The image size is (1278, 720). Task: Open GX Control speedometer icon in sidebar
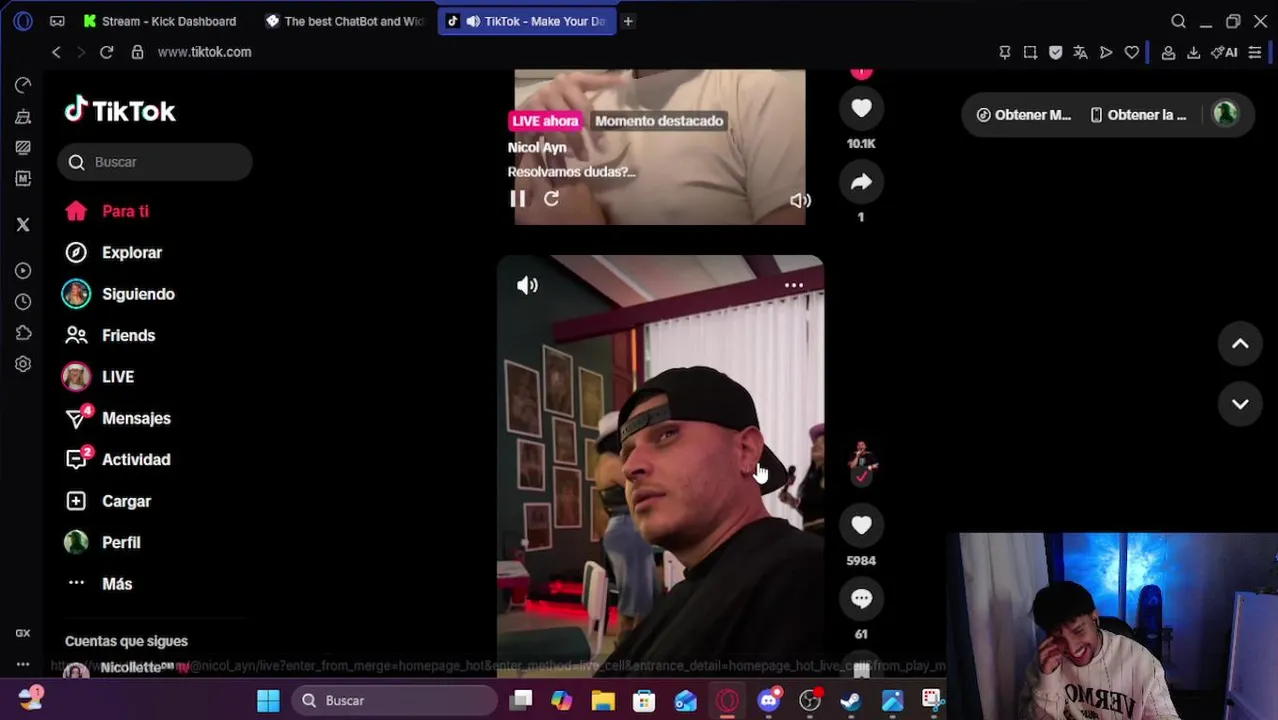coord(23,85)
